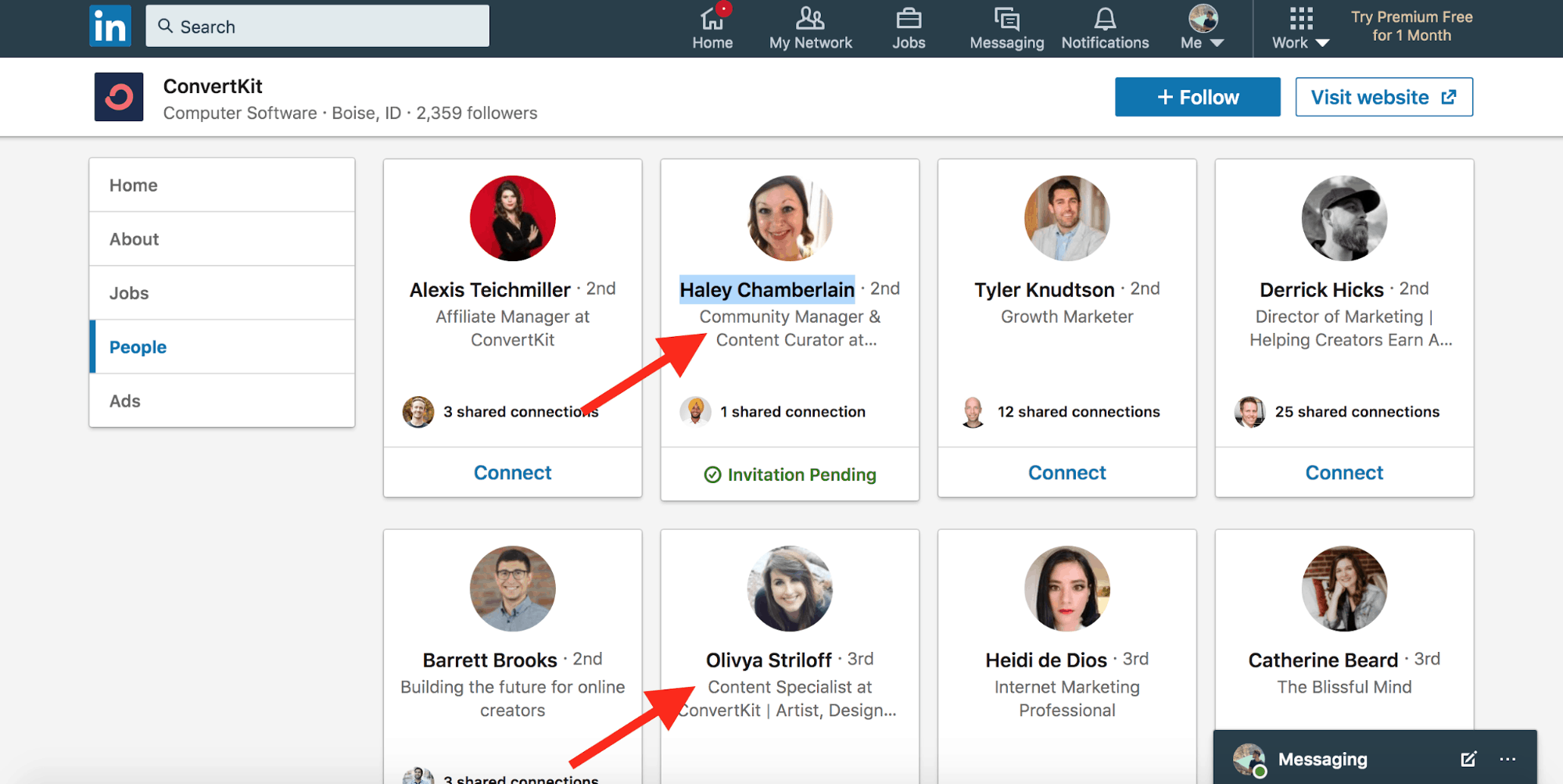Screen dimensions: 1563x784
Task: Click the Barrett Brooks name link
Action: [x=490, y=660]
